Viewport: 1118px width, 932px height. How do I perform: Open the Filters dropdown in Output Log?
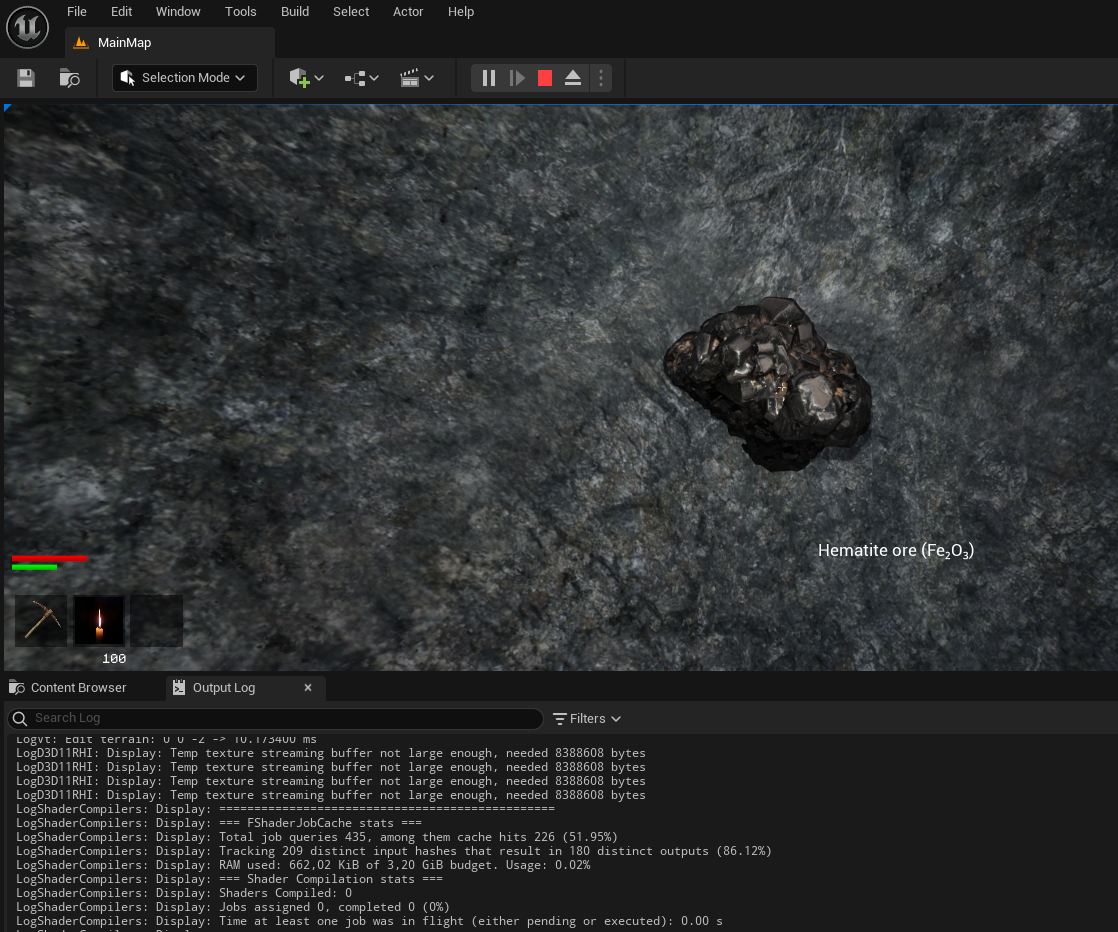[x=587, y=718]
